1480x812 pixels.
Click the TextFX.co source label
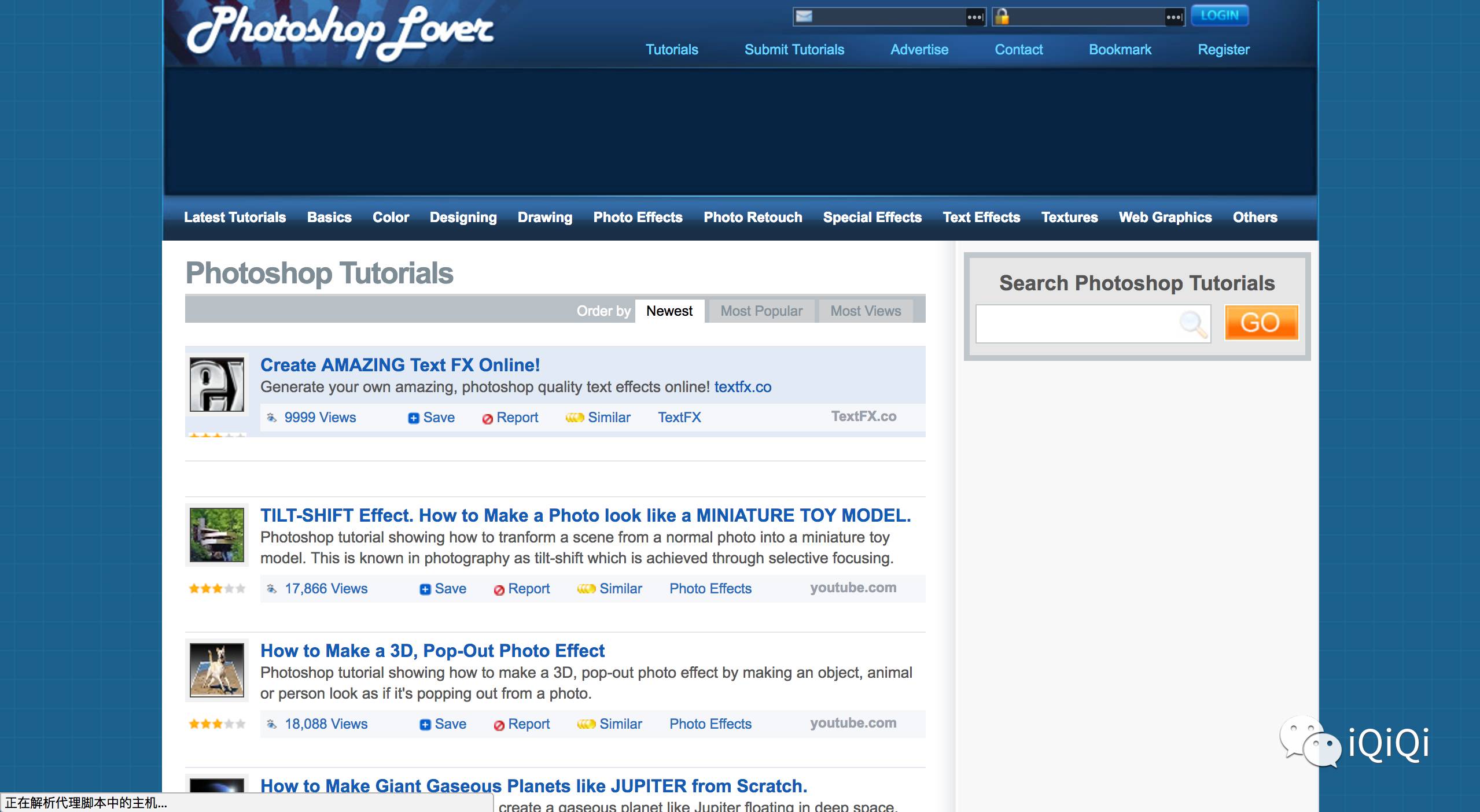[864, 416]
